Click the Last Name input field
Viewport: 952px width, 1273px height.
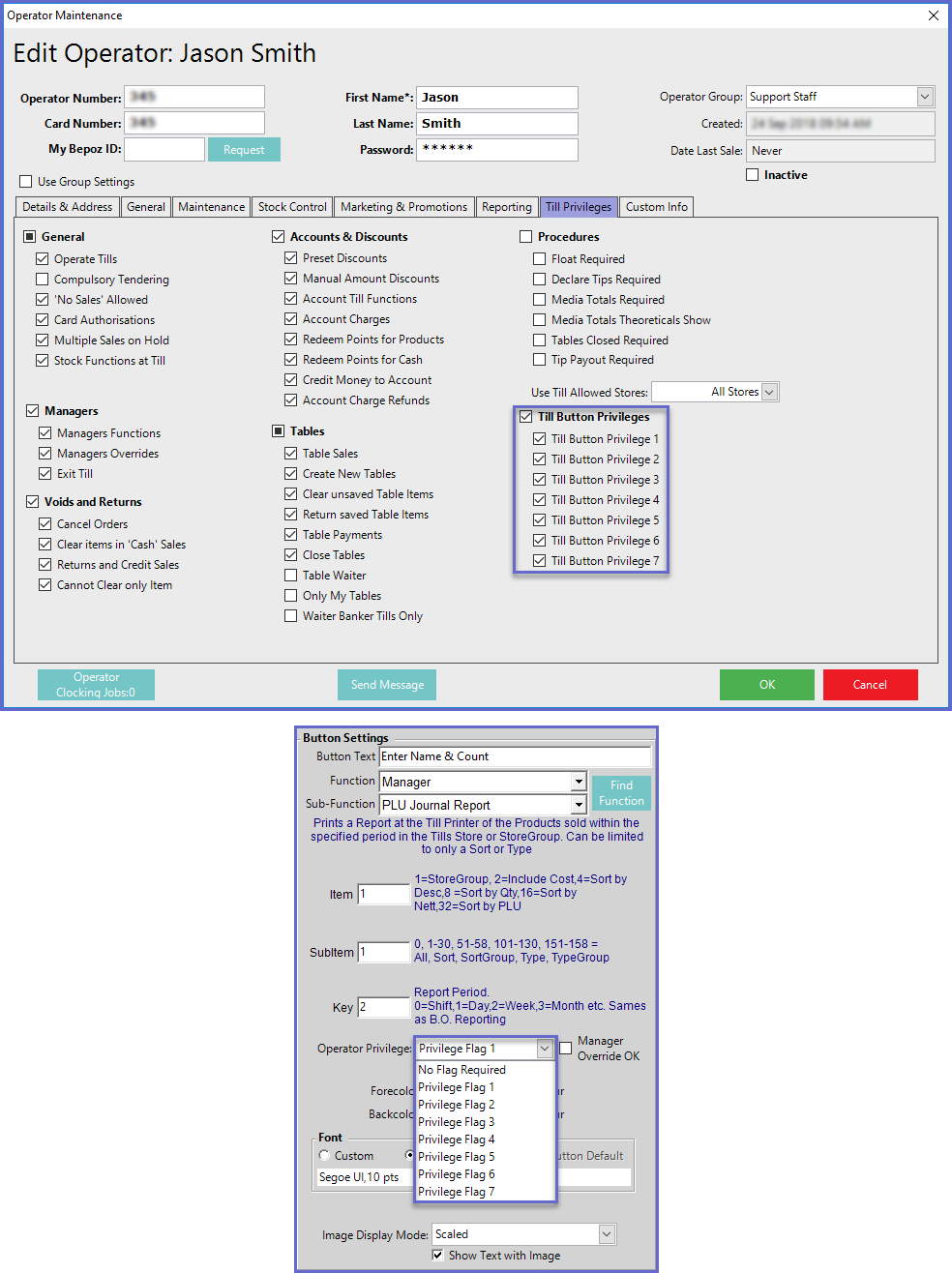tap(497, 124)
